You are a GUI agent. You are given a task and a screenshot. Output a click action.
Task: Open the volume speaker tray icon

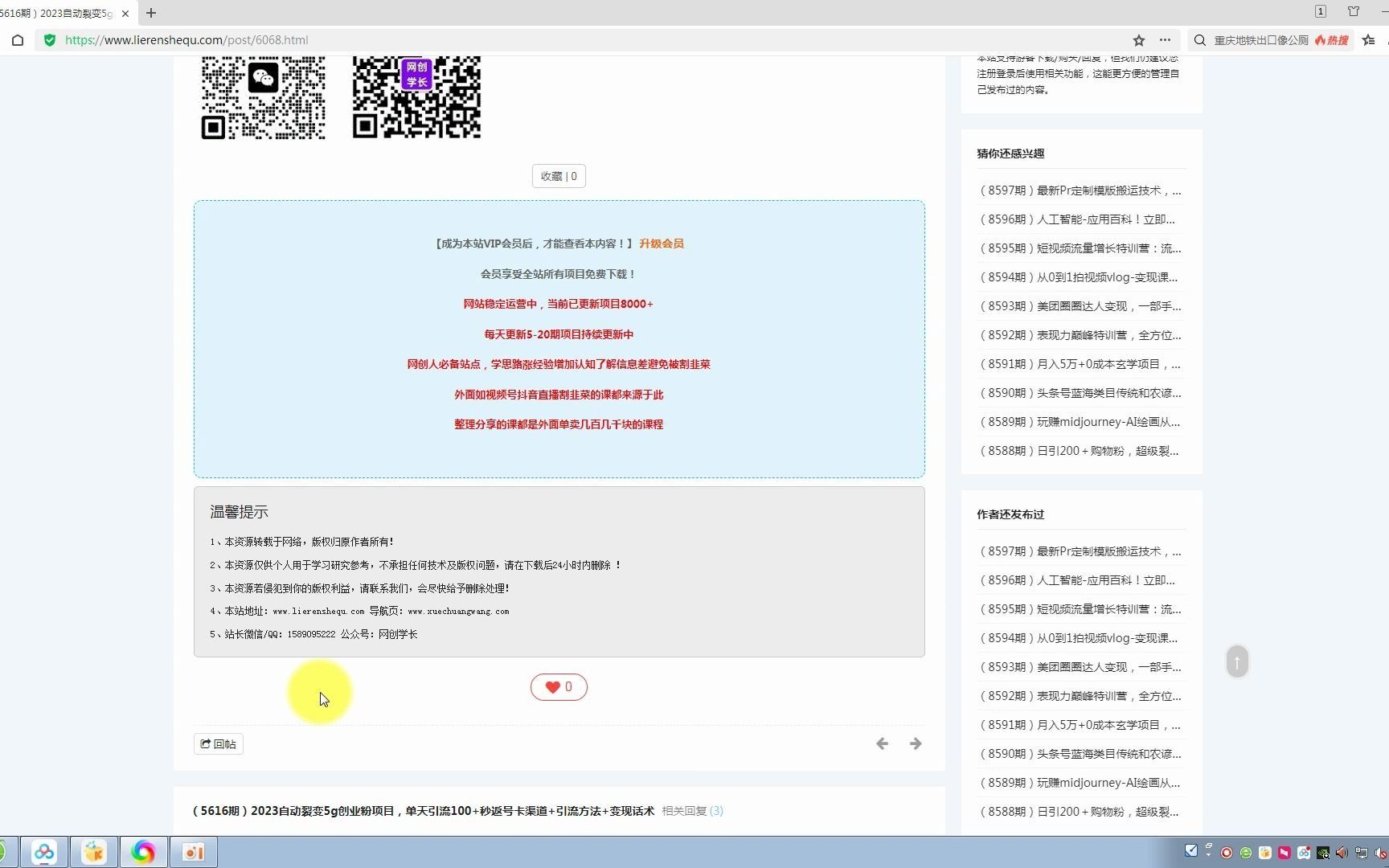tap(1342, 853)
